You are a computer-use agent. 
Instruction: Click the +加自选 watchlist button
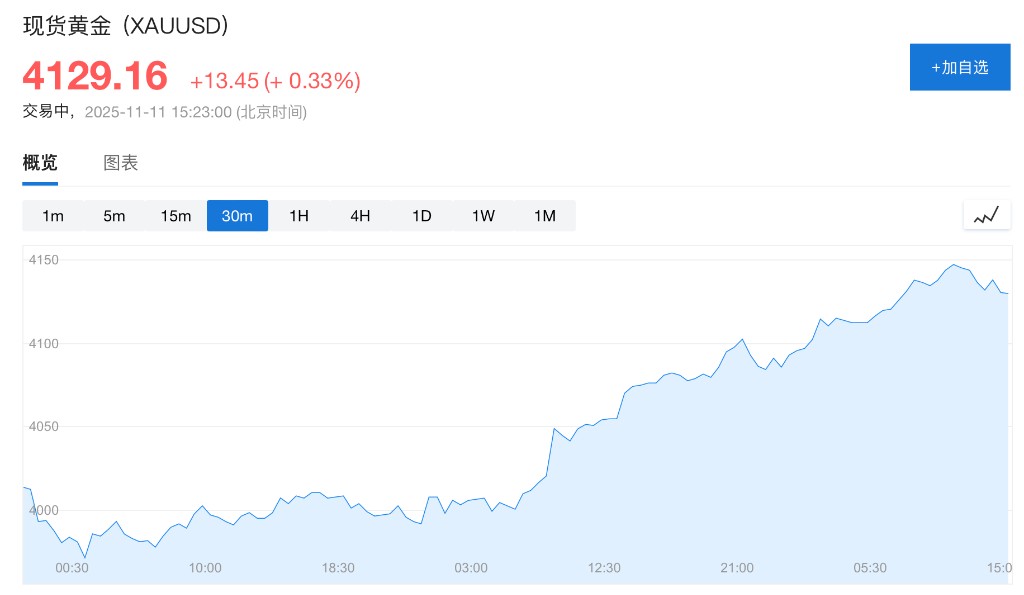pos(959,67)
